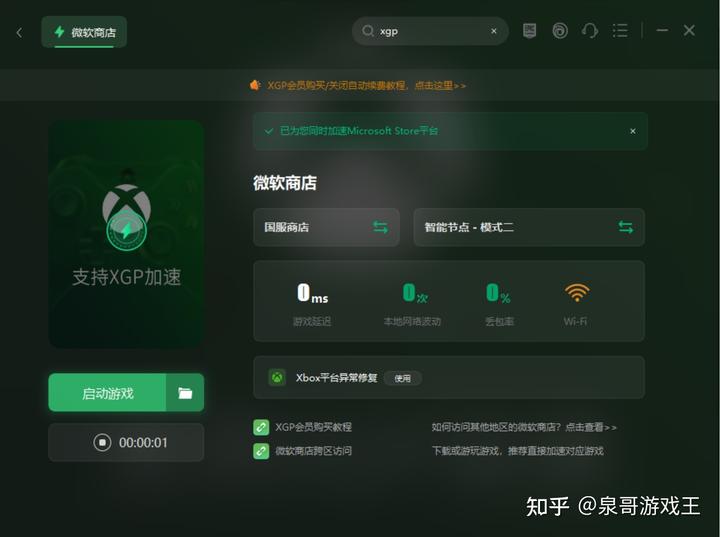Open the Ubisoft swirl icon
Viewport: 720px width, 537px height.
coord(560,31)
